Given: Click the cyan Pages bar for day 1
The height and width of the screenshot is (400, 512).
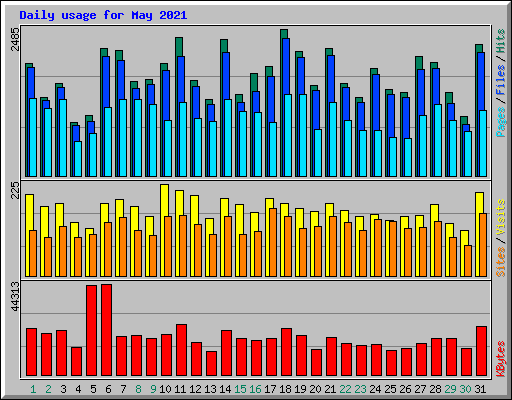Looking at the screenshot, I should [x=33, y=137].
